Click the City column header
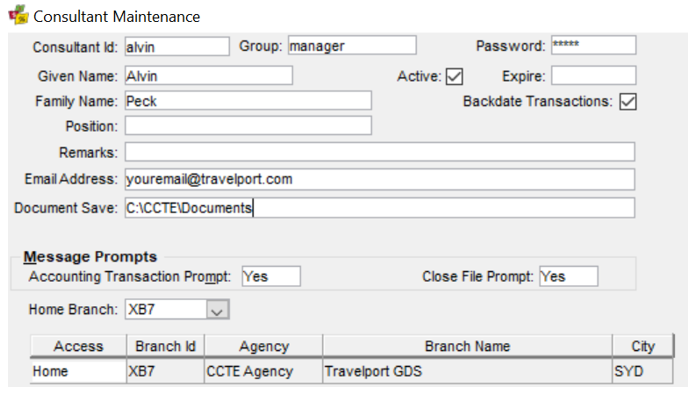694x396 pixels. pyautogui.click(x=643, y=346)
